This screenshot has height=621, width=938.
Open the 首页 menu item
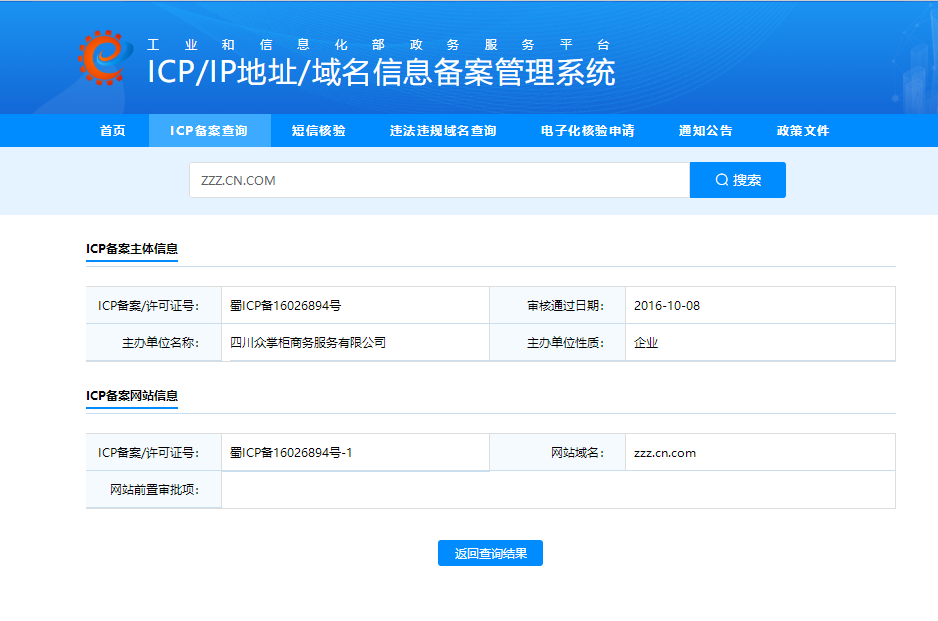point(112,130)
